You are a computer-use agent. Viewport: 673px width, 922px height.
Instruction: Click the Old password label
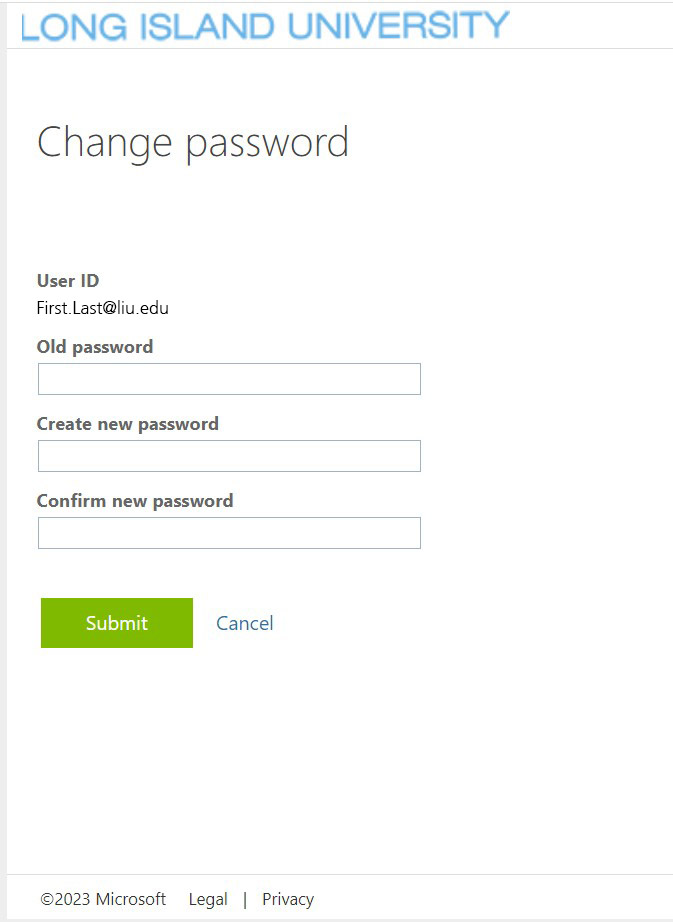[95, 347]
